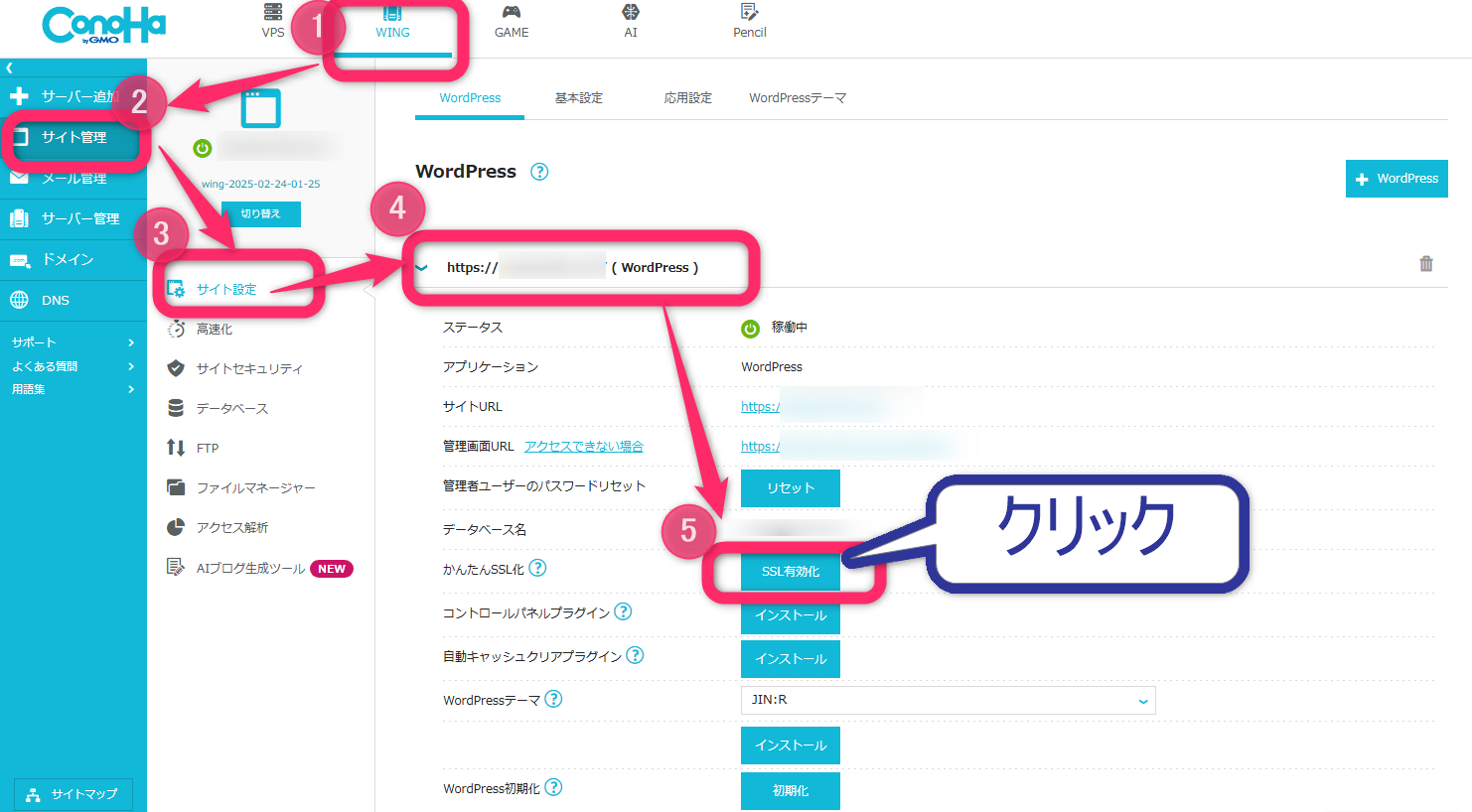The width and height of the screenshot is (1472, 812).
Task: Open ドメイン in the sidebar
Action: tap(74, 259)
